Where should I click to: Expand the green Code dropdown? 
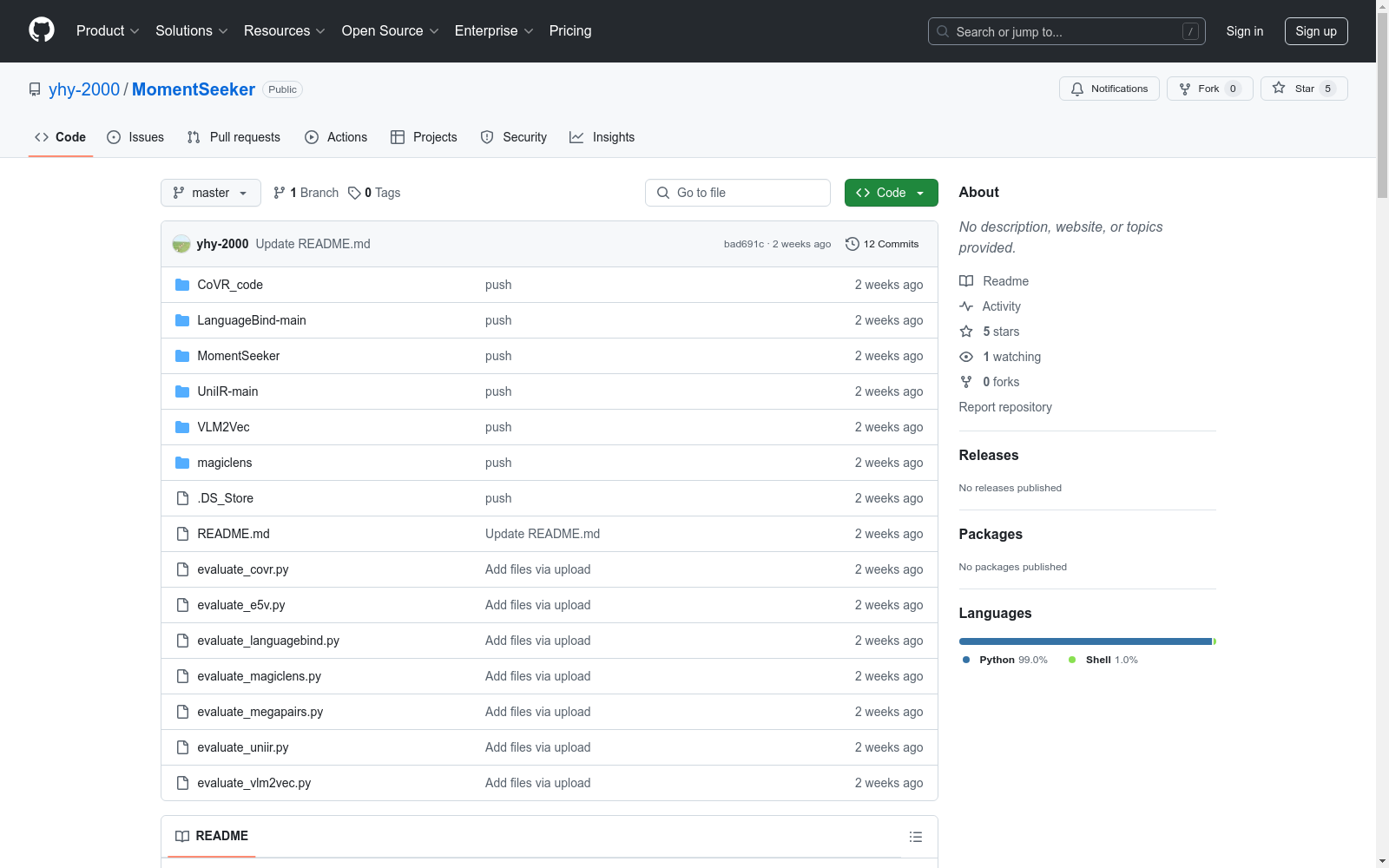click(x=891, y=193)
